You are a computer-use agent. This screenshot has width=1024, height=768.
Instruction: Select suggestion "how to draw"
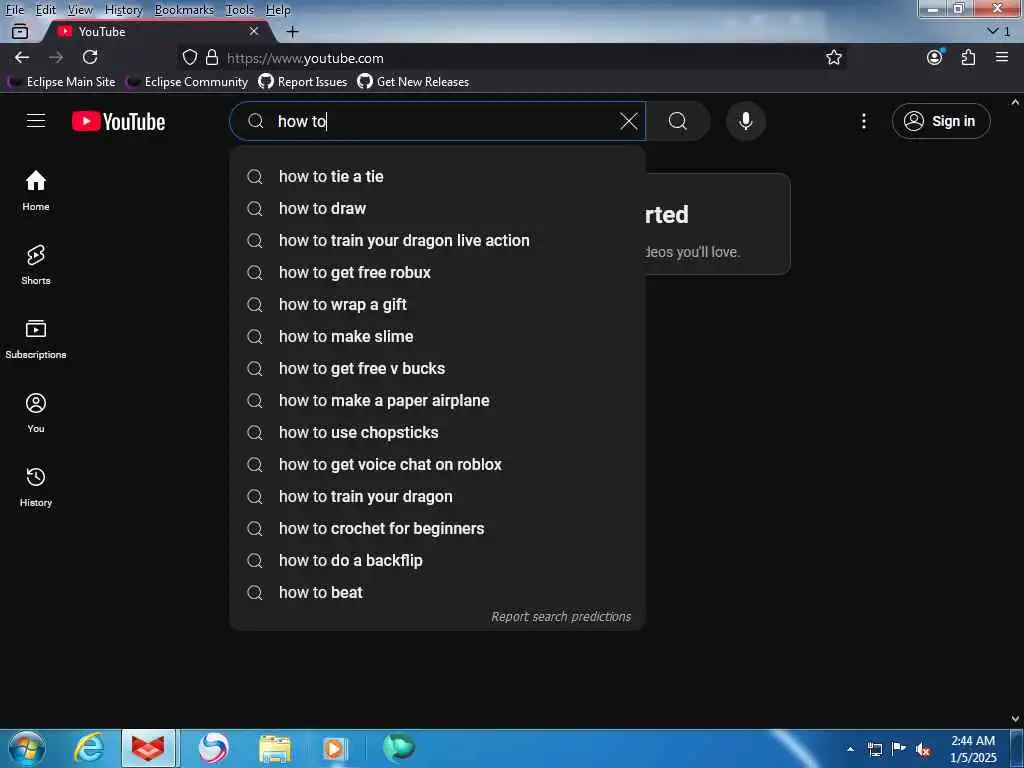tap(438, 208)
